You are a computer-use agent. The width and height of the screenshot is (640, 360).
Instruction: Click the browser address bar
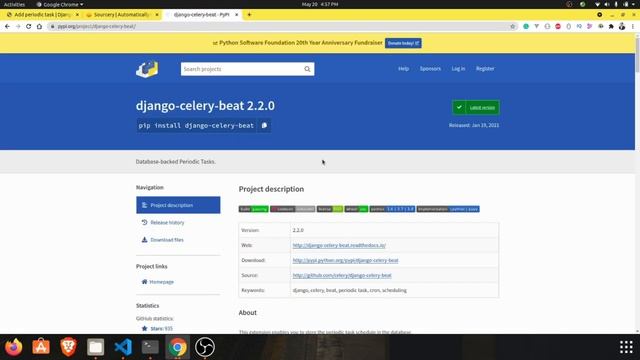pos(282,26)
